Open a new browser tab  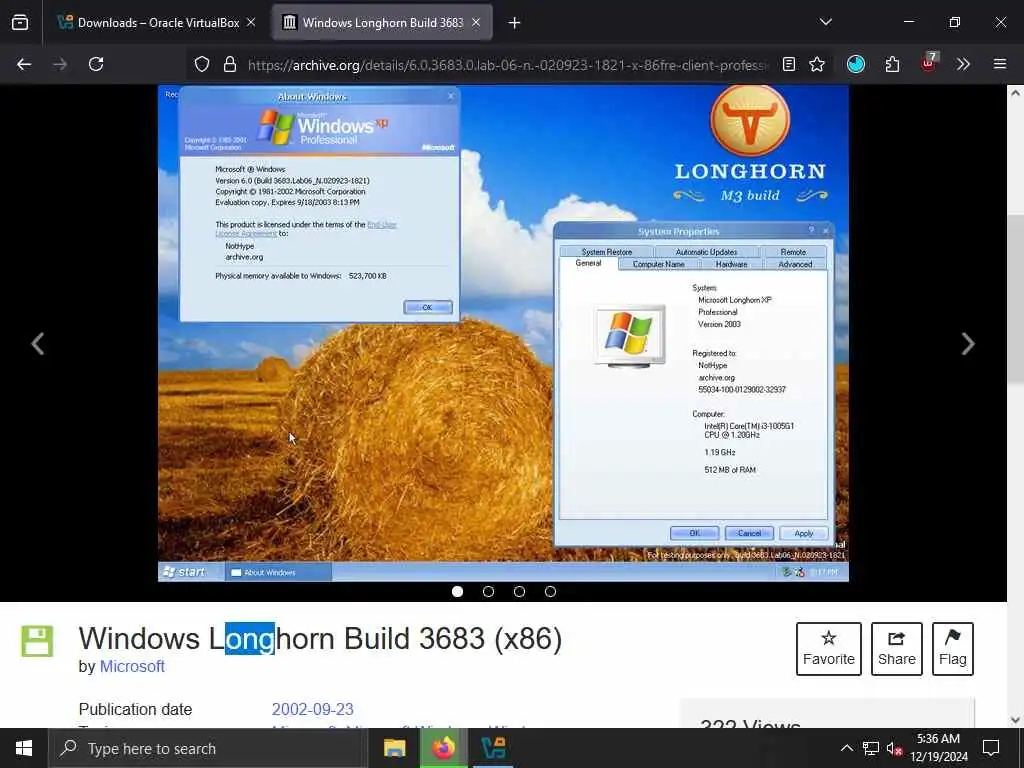(515, 23)
